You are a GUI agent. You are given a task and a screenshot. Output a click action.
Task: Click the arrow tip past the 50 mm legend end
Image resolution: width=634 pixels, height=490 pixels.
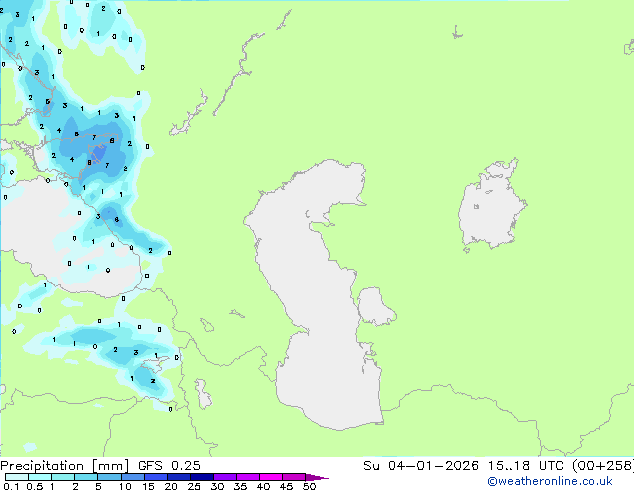[317, 477]
